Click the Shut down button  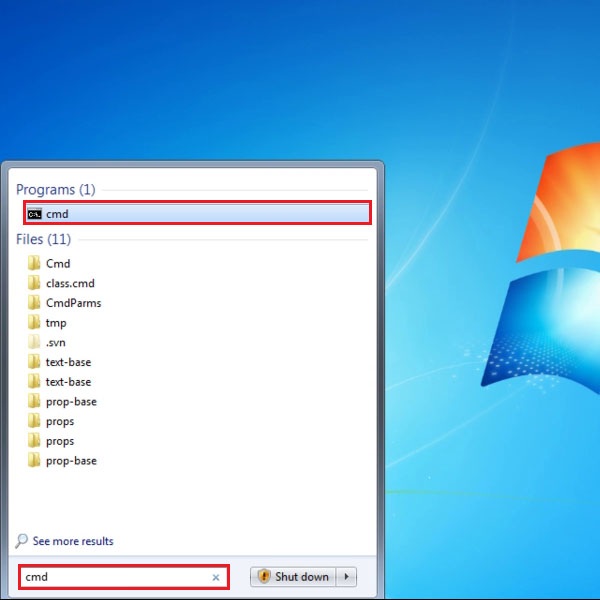click(293, 577)
